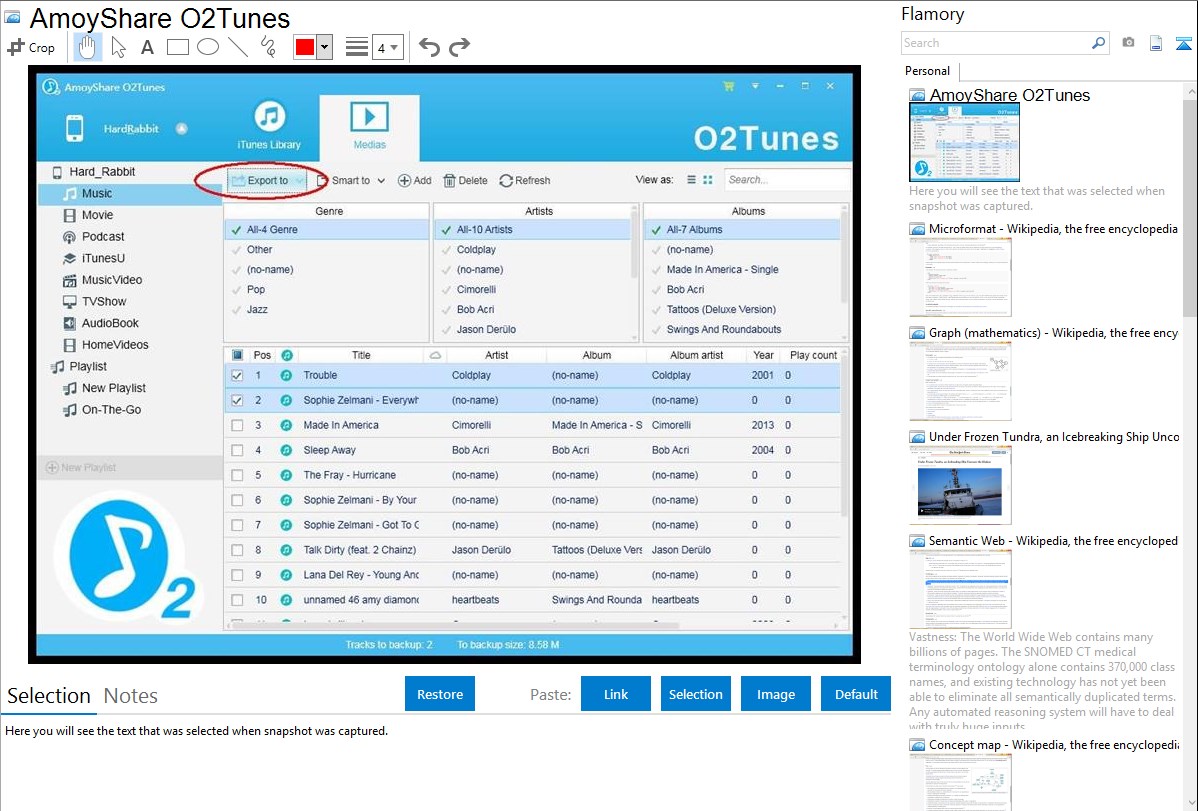Screen dimensions: 1198x811
Task: Click the document page icon in Flamory
Action: click(x=1156, y=43)
